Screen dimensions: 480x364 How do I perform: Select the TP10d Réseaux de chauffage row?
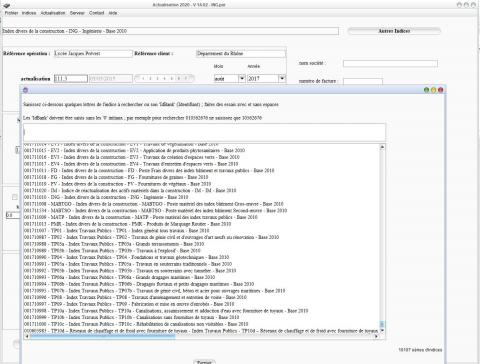[201, 331]
